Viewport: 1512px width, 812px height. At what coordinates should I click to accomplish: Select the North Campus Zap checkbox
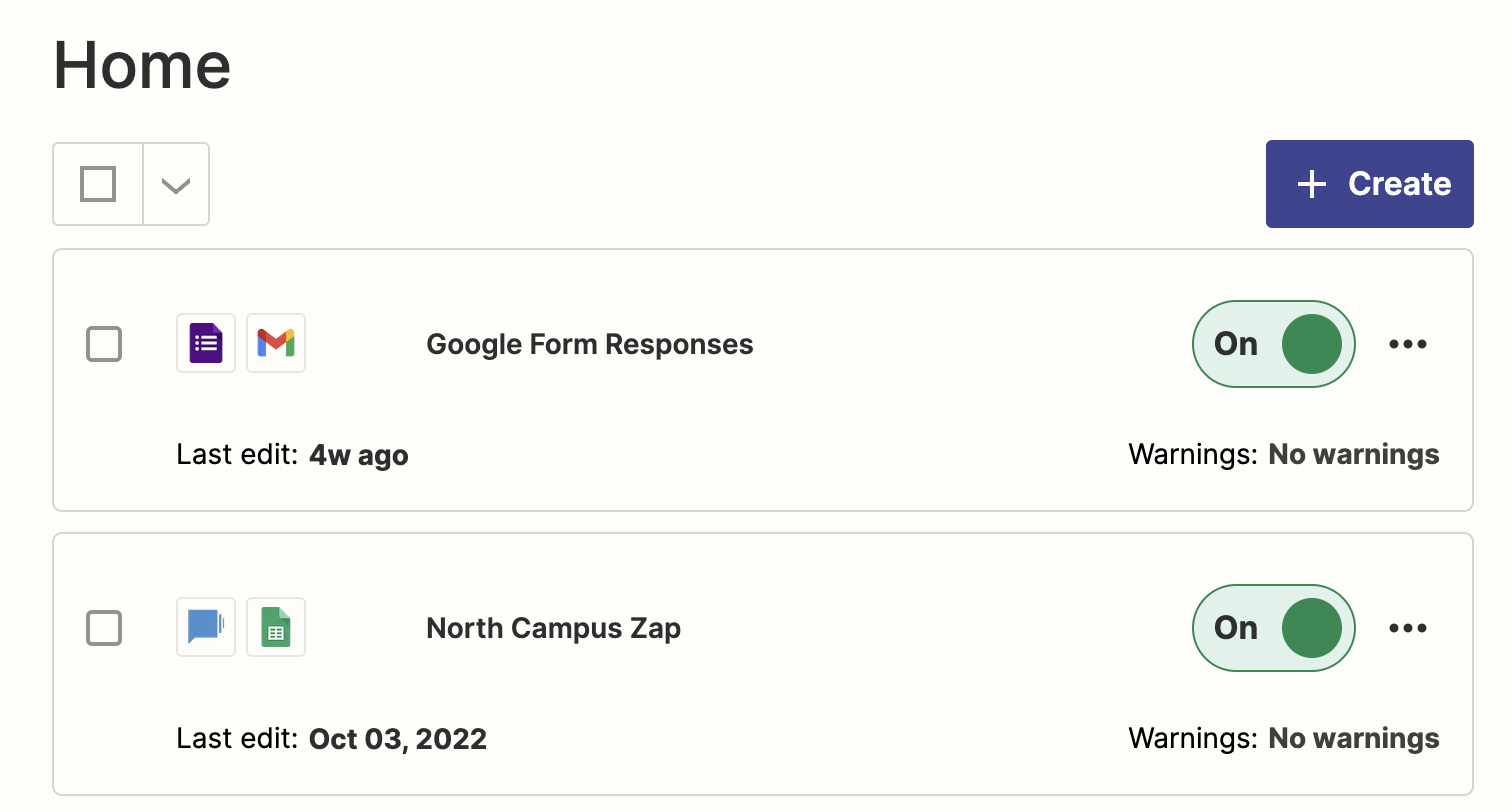coord(104,628)
